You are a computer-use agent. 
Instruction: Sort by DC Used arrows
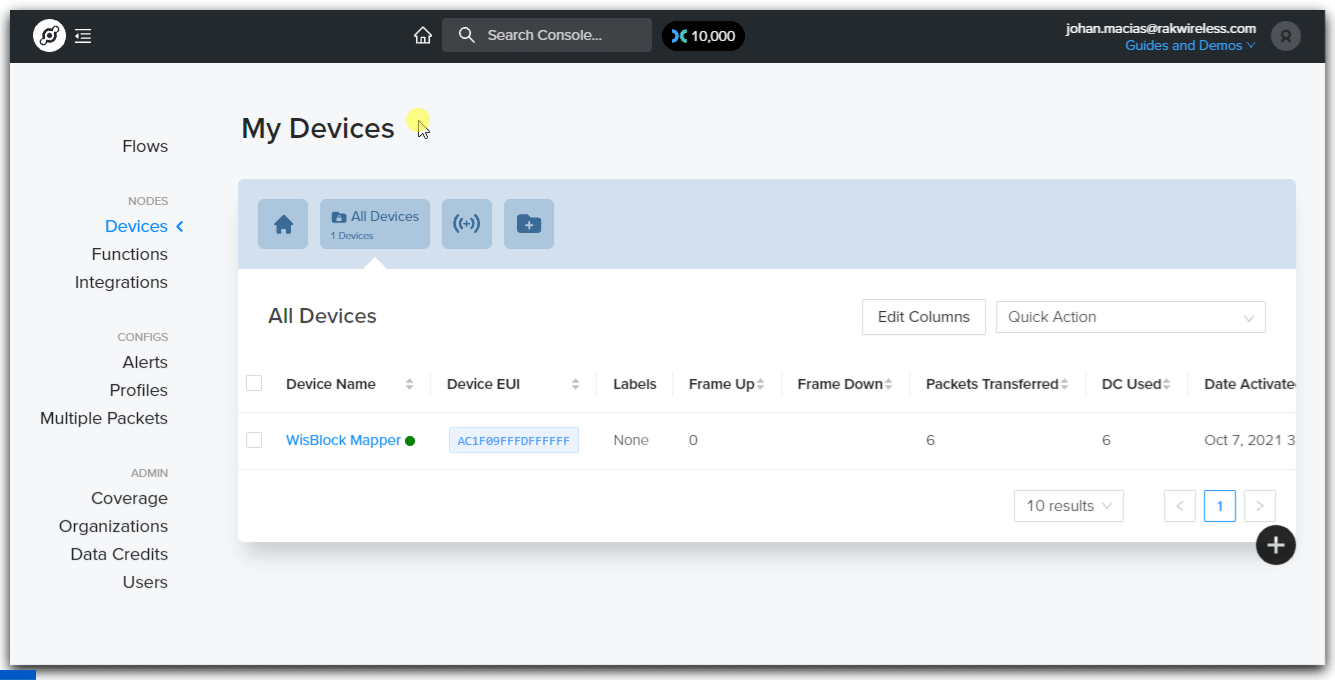point(1166,385)
